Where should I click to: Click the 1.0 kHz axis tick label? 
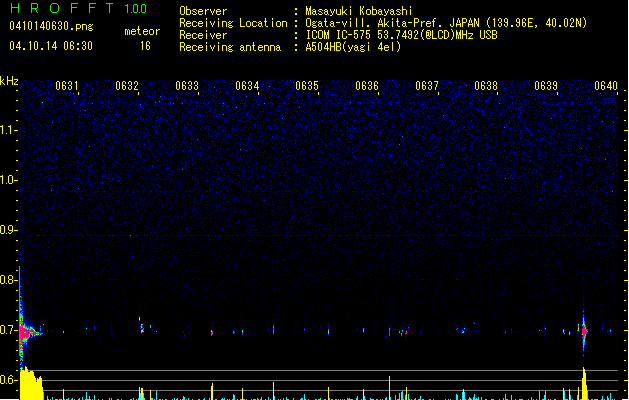pyautogui.click(x=8, y=180)
